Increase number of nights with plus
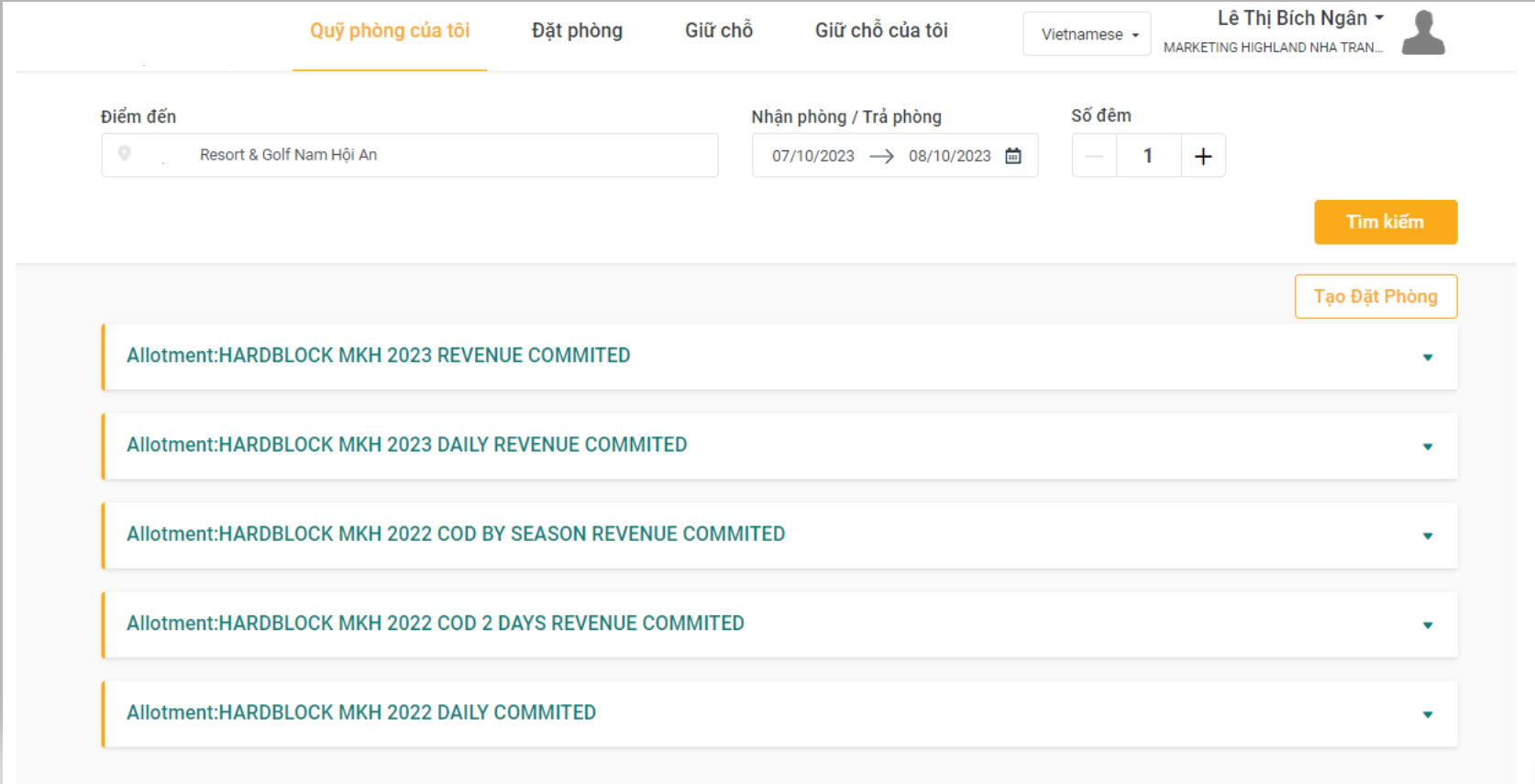 [x=1202, y=156]
